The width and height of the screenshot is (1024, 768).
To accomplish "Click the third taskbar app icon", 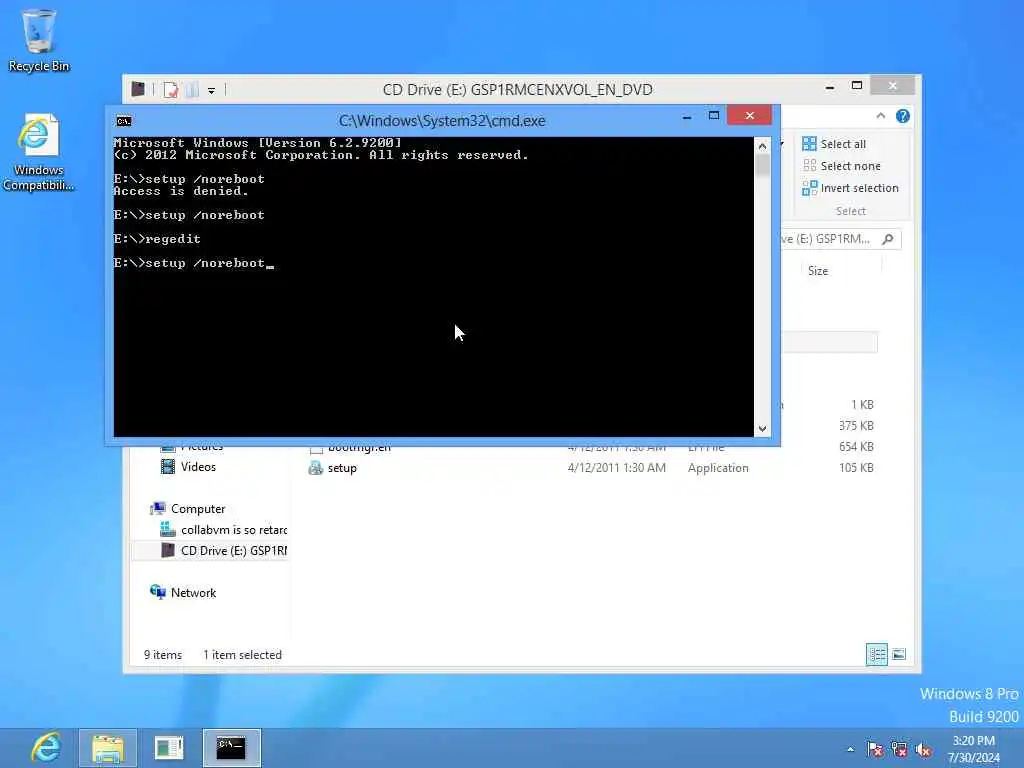I will [x=168, y=748].
